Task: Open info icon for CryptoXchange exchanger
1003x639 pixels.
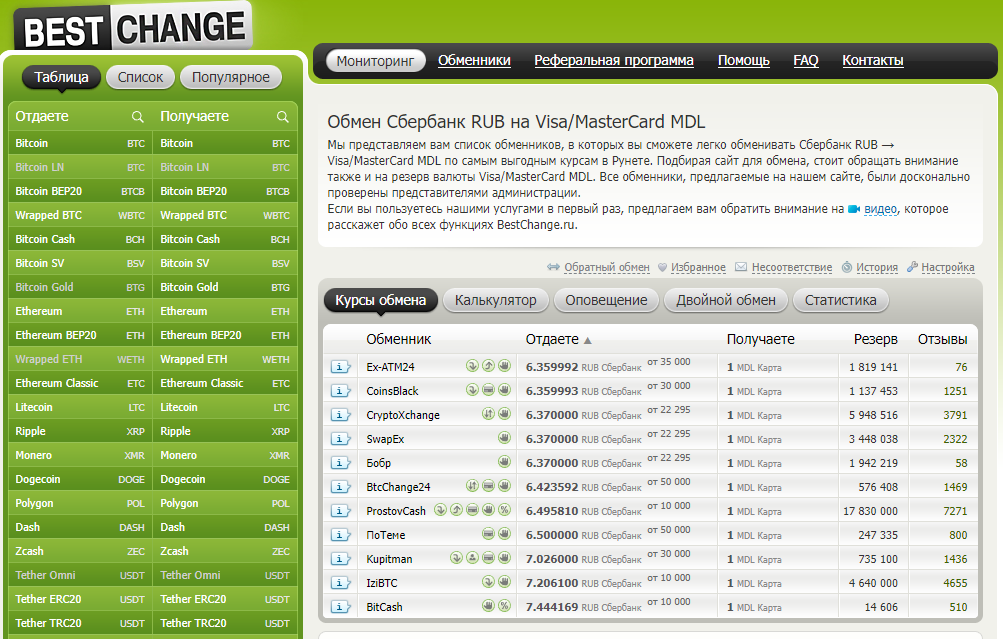Action: point(340,415)
